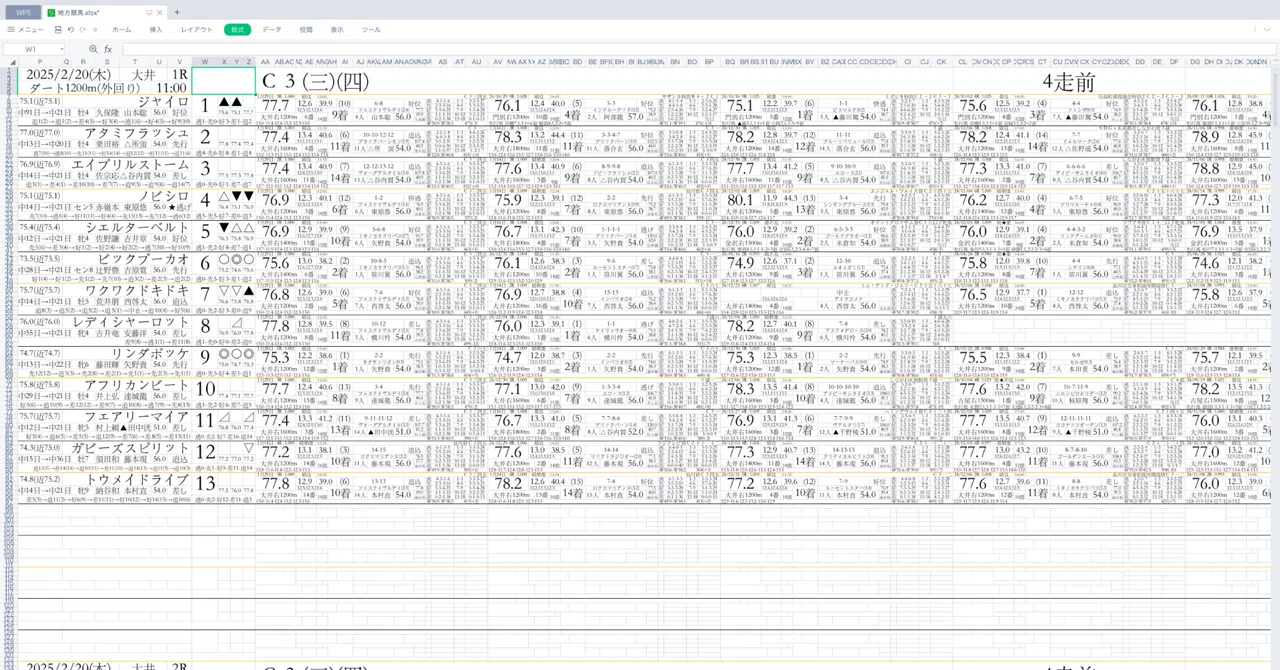Image resolution: width=1280 pixels, height=670 pixels.
Task: Select the 地方競馬.xlsx document tab
Action: click(x=105, y=12)
